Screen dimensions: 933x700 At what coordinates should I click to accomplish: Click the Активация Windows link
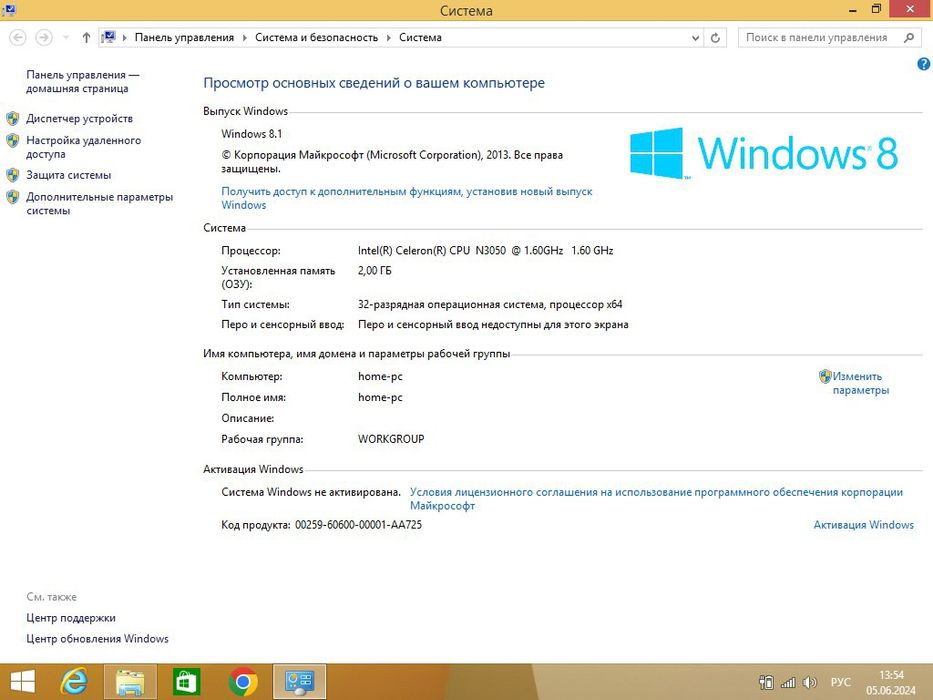point(863,525)
